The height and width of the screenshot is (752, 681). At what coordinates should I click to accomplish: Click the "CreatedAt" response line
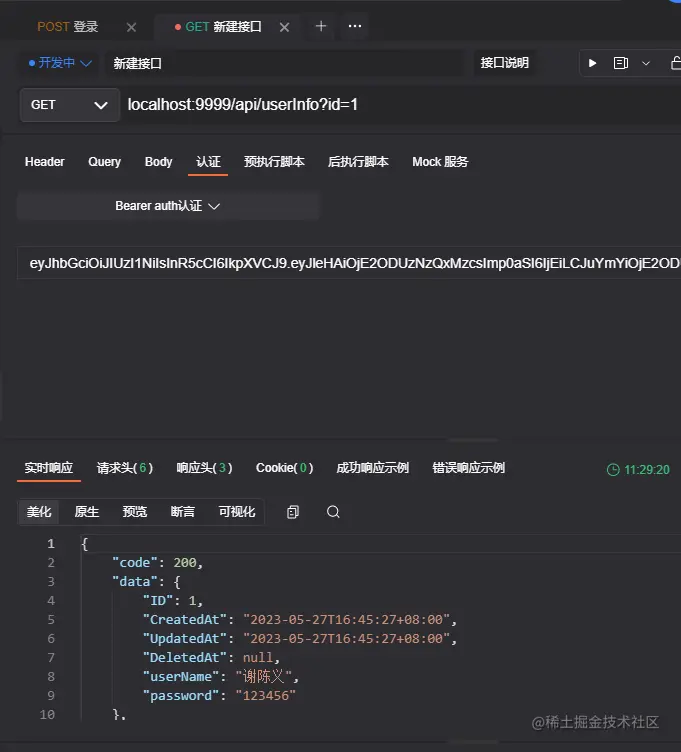(300, 620)
